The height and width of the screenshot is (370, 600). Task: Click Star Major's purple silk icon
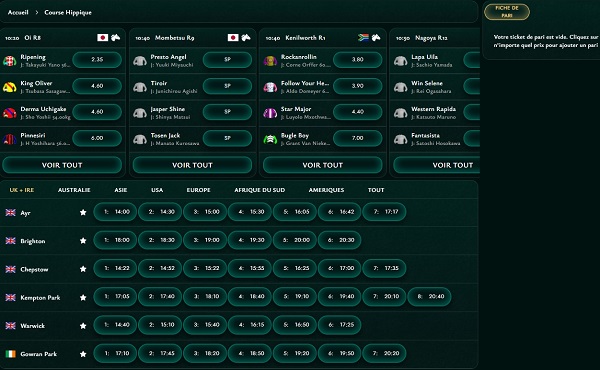tap(270, 113)
